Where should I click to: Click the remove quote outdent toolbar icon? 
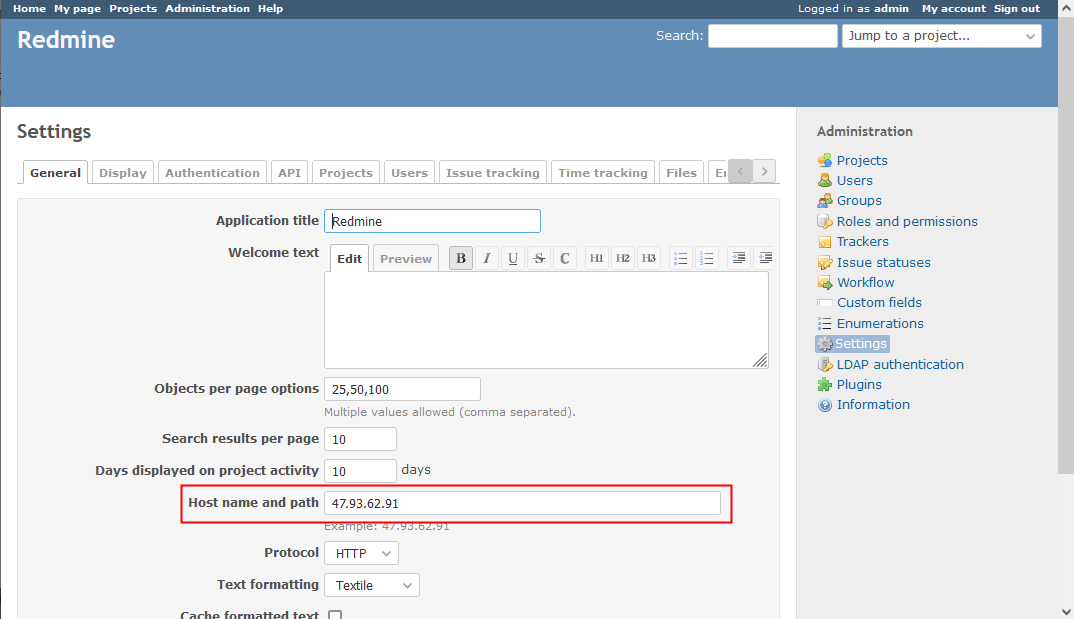(x=764, y=258)
